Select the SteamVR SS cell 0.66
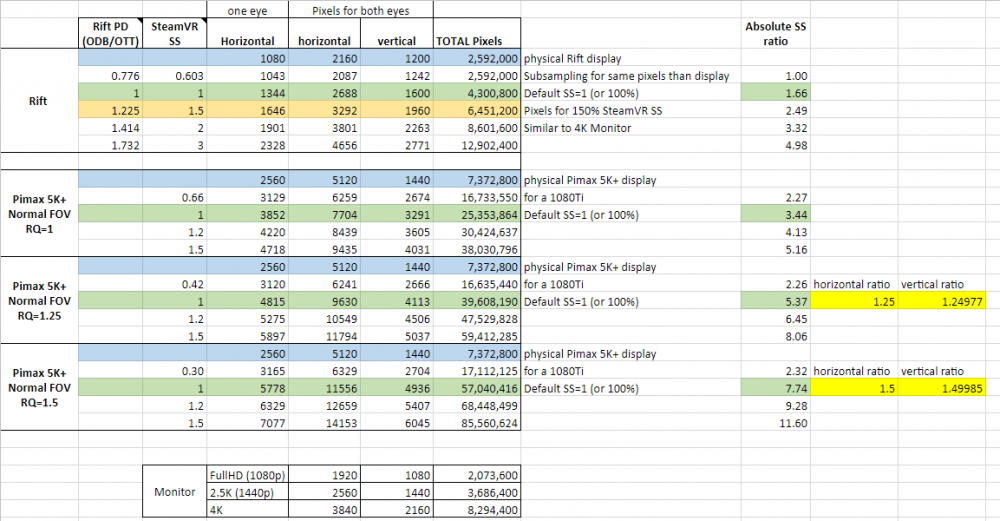Viewport: 1000px width, 521px height. click(x=175, y=198)
